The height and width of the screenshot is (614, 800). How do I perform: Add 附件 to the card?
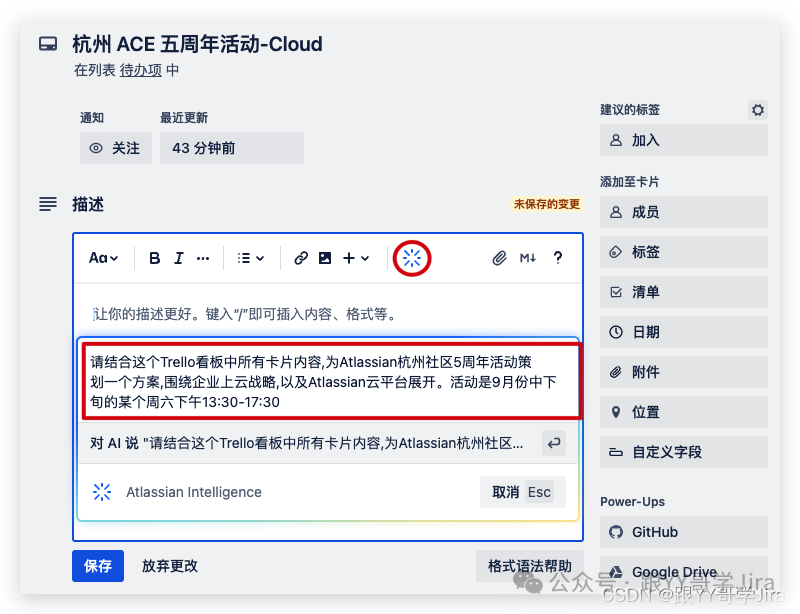click(x=684, y=372)
